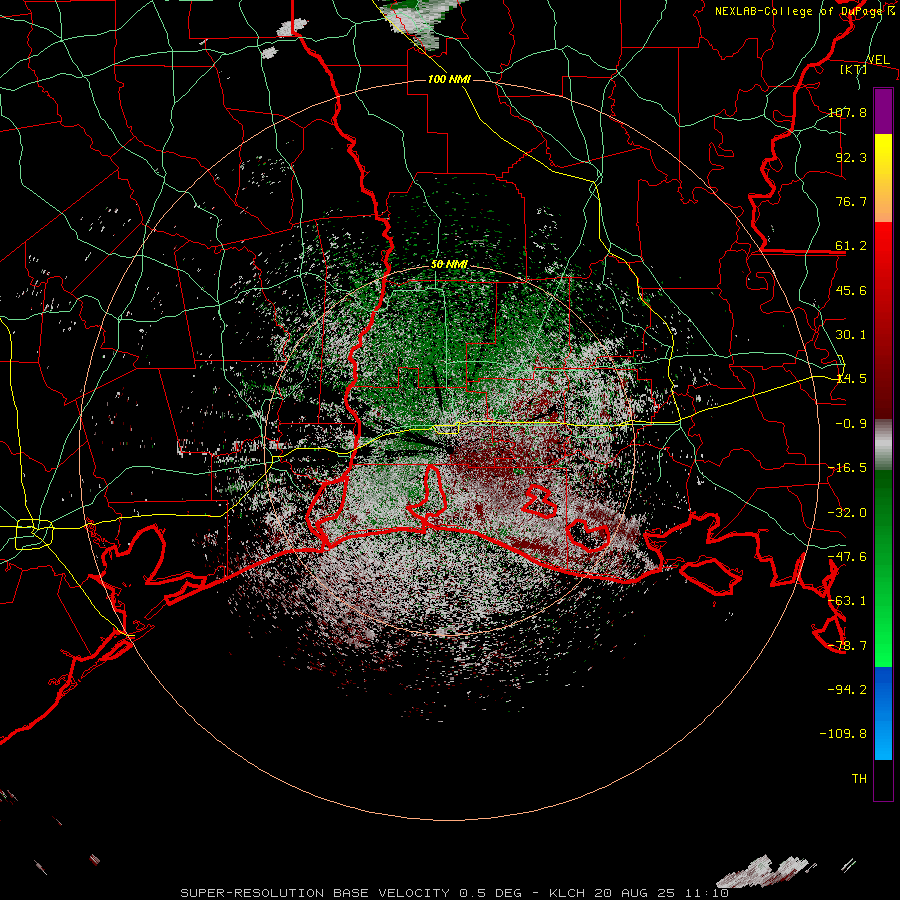Click the NEXLAB-College of DuPage credit text
900x900 pixels.
tap(805, 11)
